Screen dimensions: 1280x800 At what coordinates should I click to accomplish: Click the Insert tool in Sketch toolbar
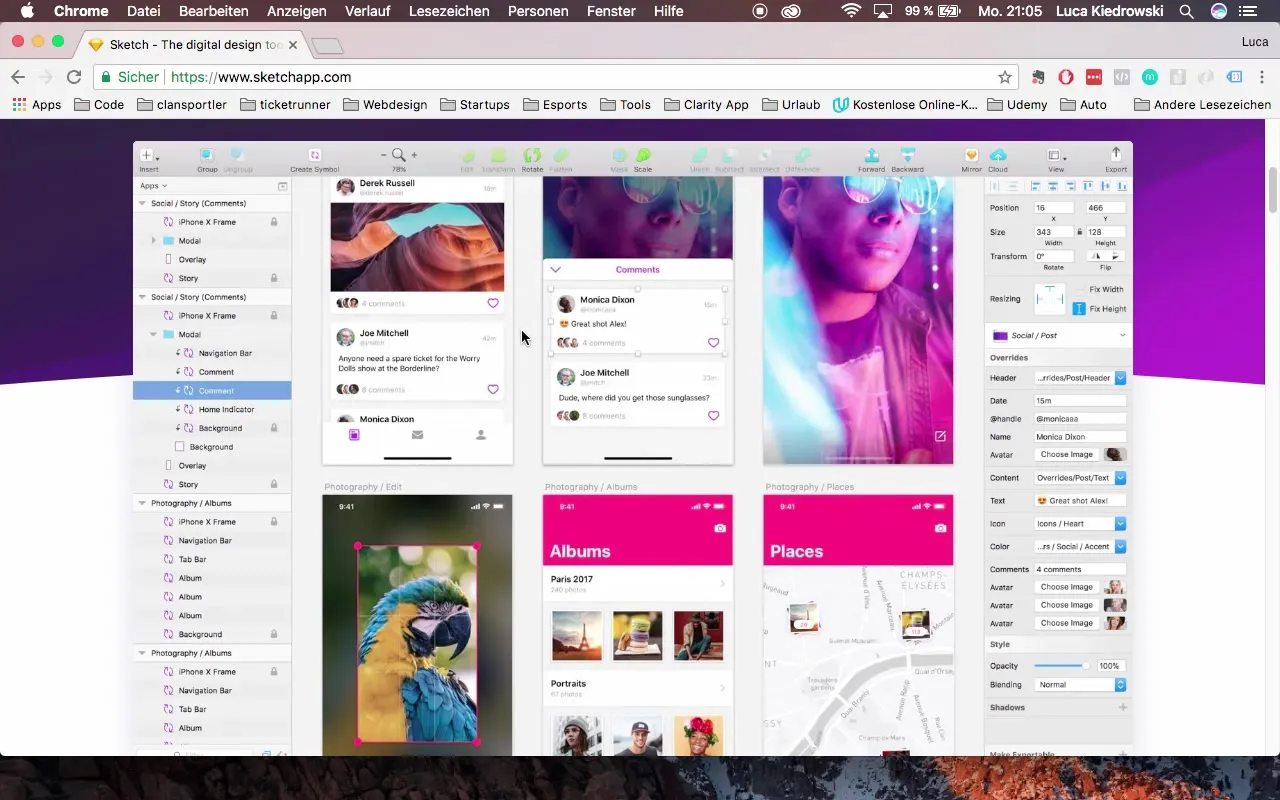coord(146,155)
